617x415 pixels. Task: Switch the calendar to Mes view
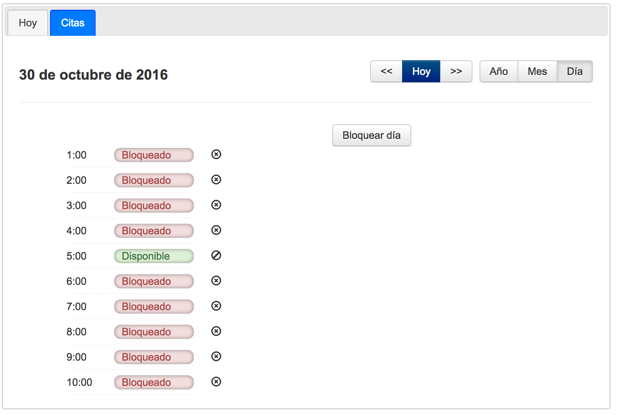537,71
